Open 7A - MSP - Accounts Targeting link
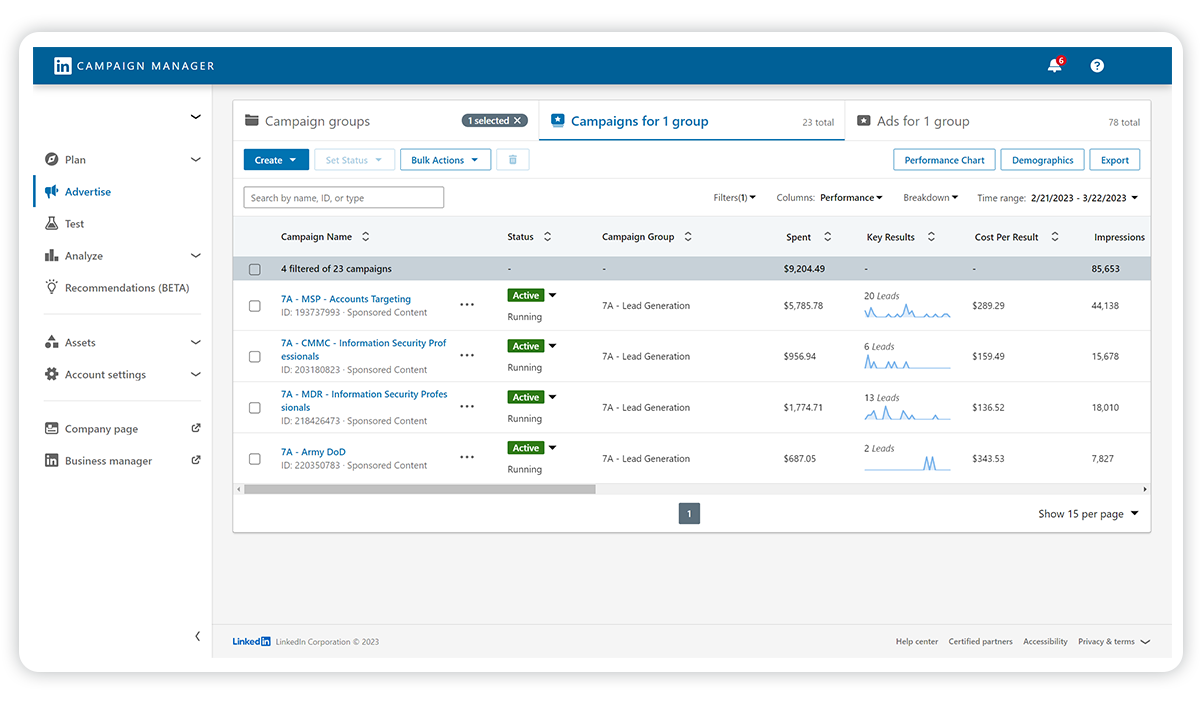The width and height of the screenshot is (1200, 704). pyautogui.click(x=346, y=299)
